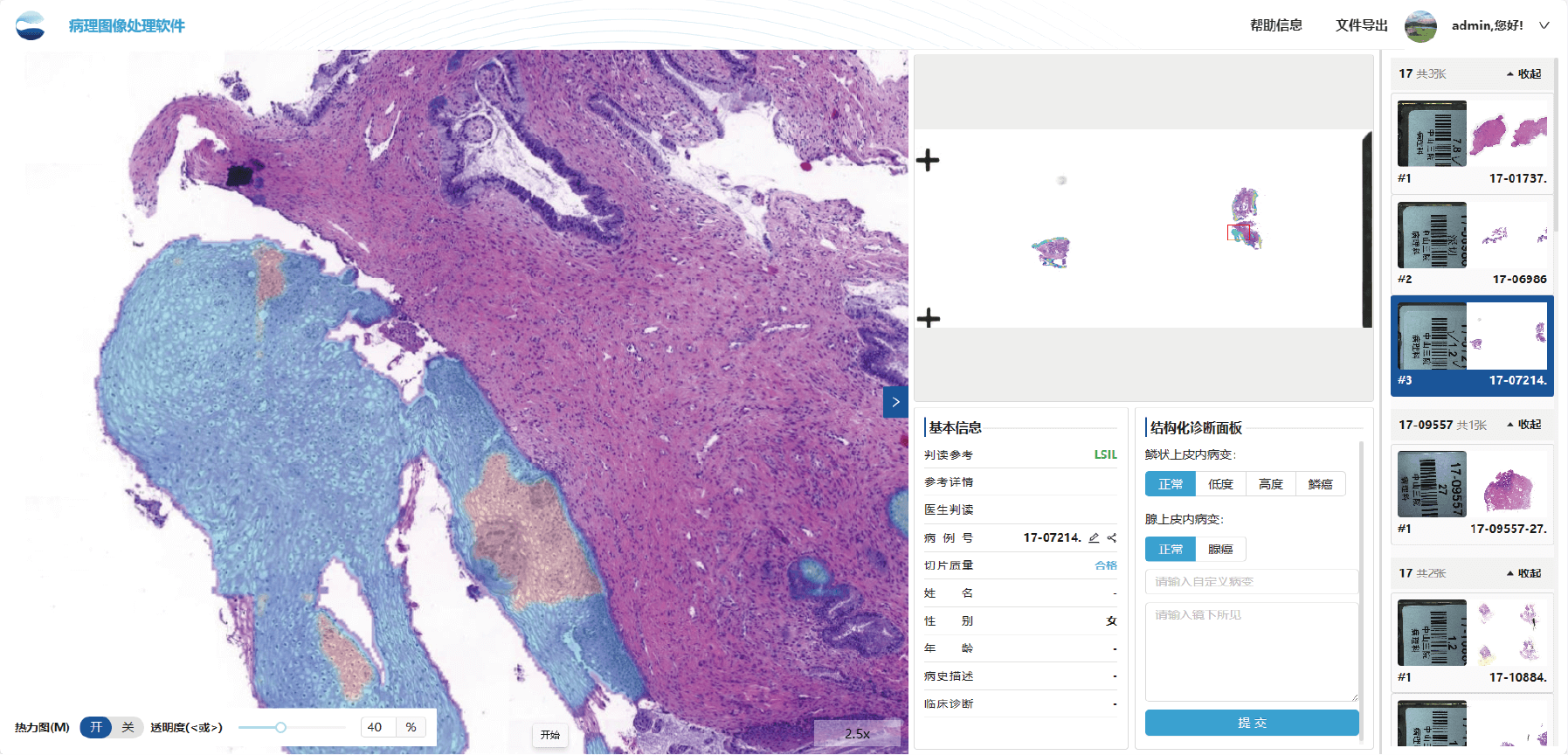Turn heatmap off with 关 toggle
The width and height of the screenshot is (1568, 755).
[x=128, y=727]
